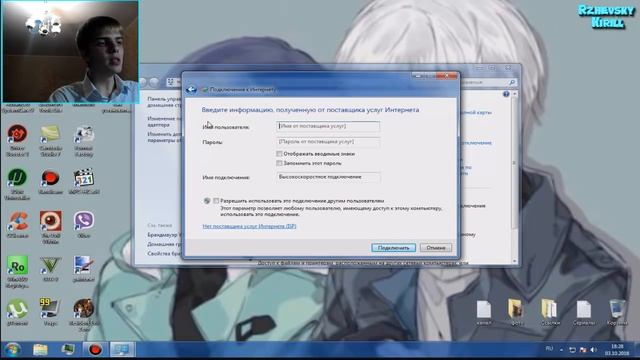640x360 pixels.
Task: Open the Viber desktop shortcut
Action: 84,225
